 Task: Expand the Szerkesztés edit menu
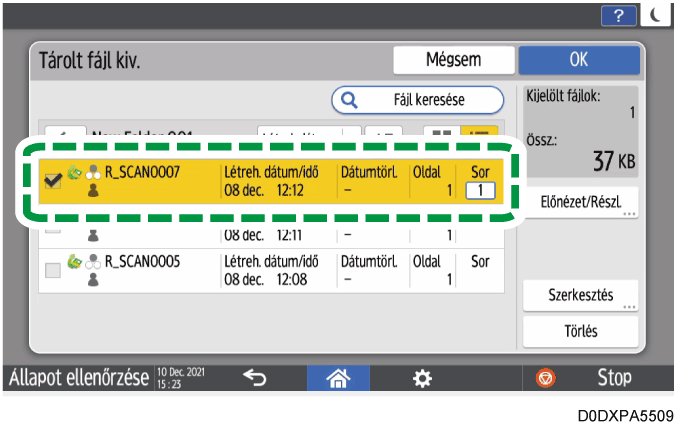click(580, 295)
